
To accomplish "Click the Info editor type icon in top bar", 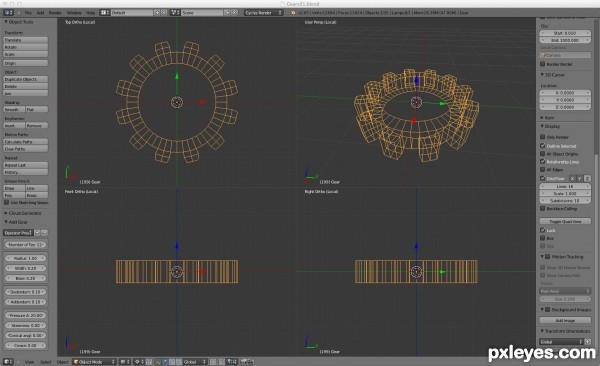I will point(8,13).
